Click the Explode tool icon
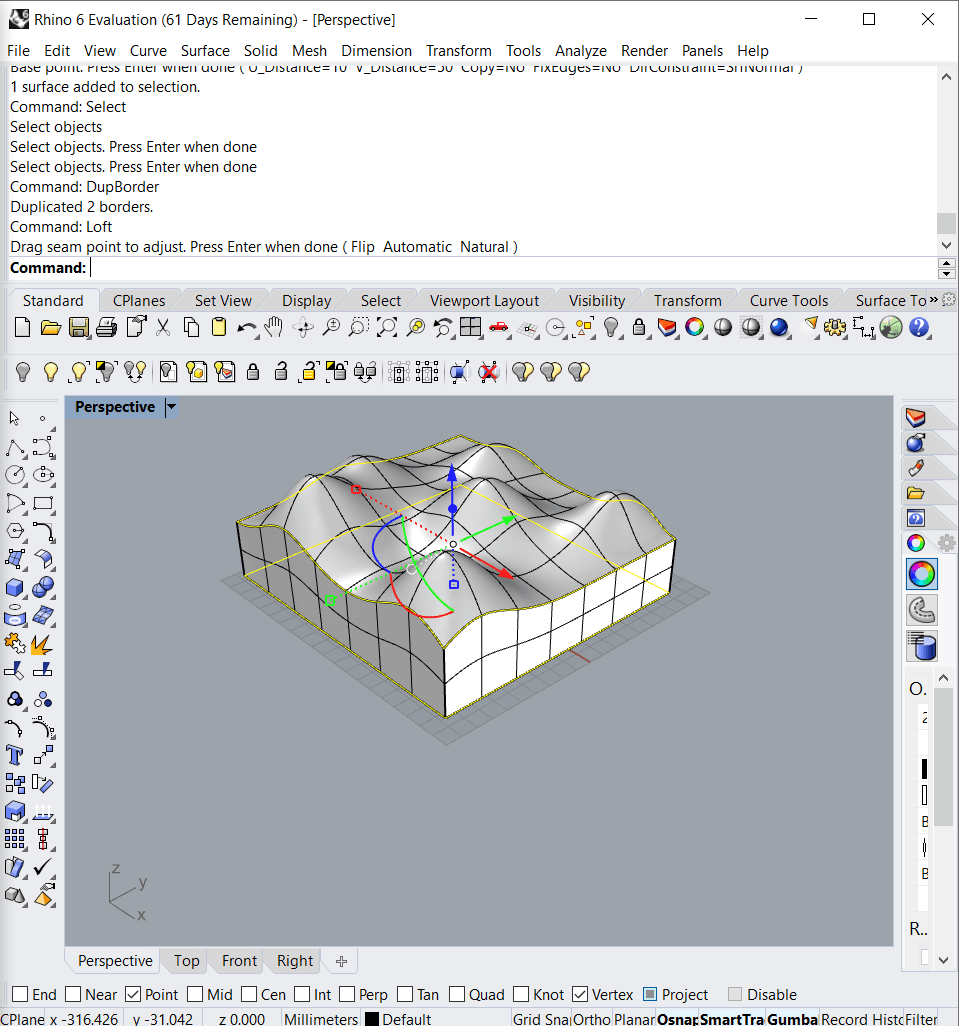959x1026 pixels. tap(43, 643)
